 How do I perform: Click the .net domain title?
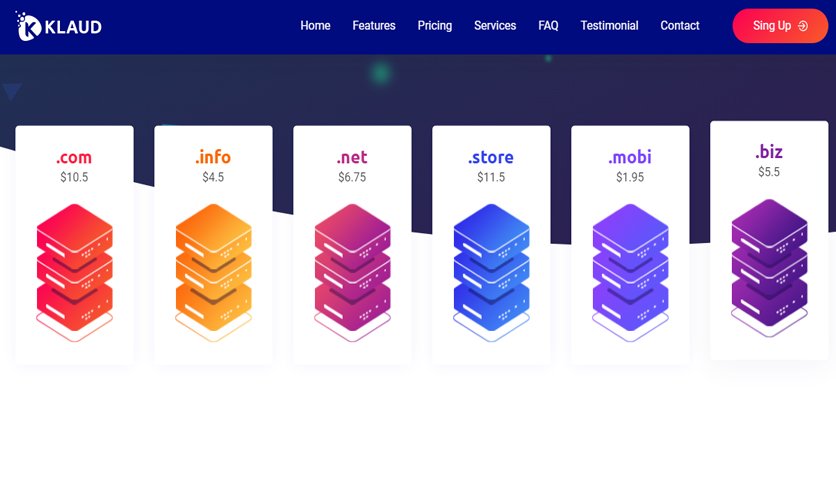pos(352,157)
